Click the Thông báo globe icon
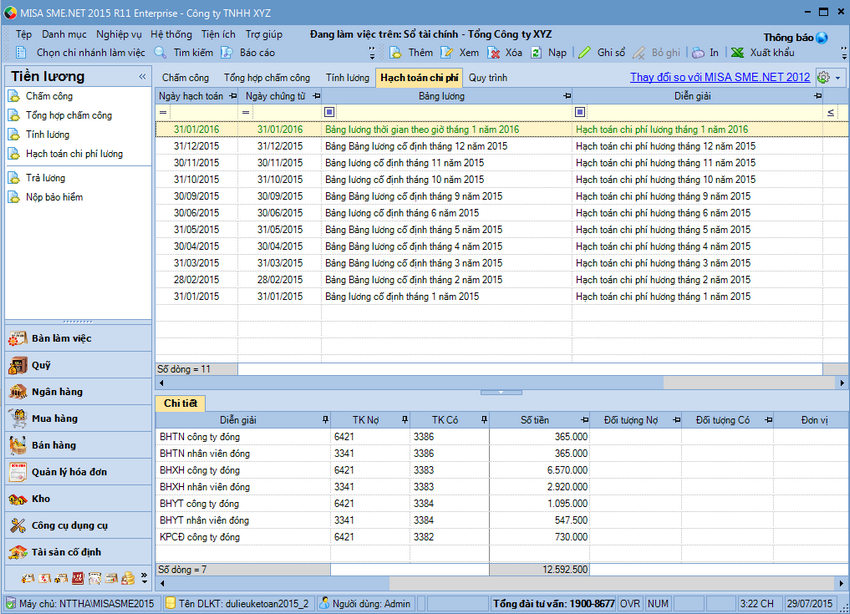The height and width of the screenshot is (614, 850). pos(822,37)
